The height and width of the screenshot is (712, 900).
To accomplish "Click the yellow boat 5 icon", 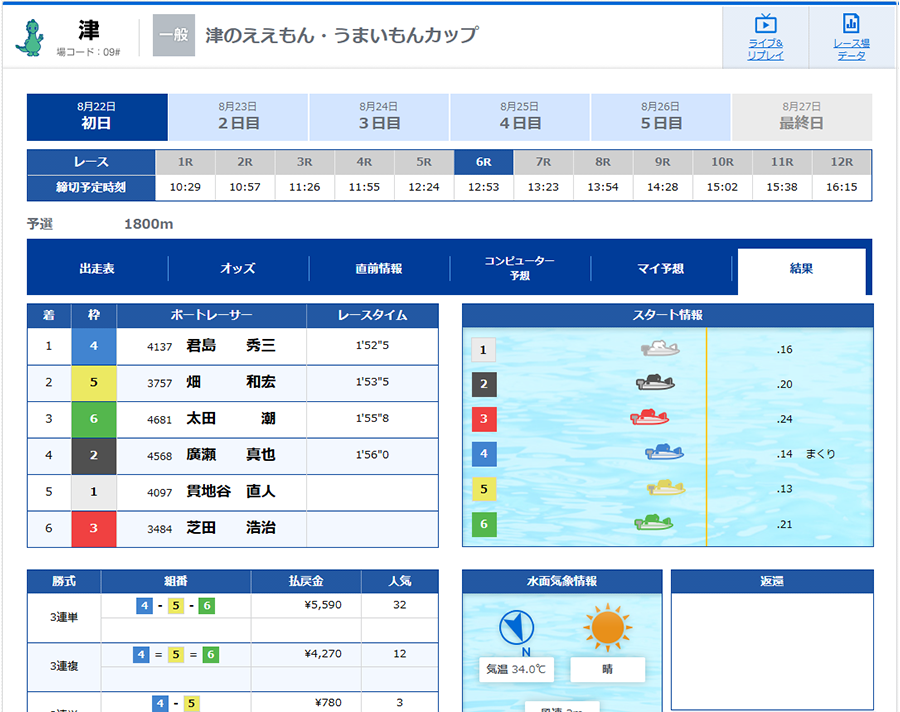I will pos(666,487).
